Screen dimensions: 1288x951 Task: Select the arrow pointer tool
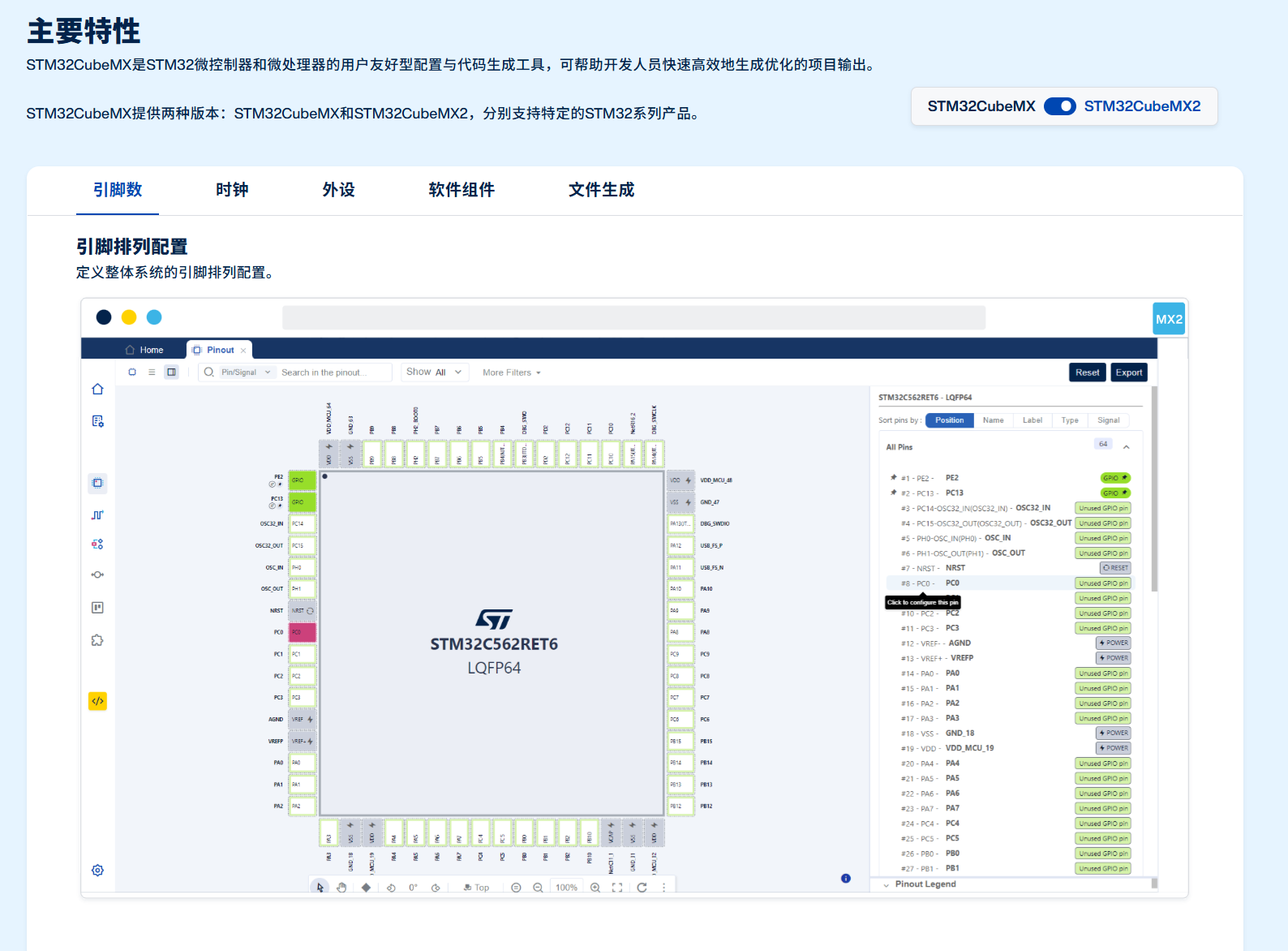coord(320,888)
